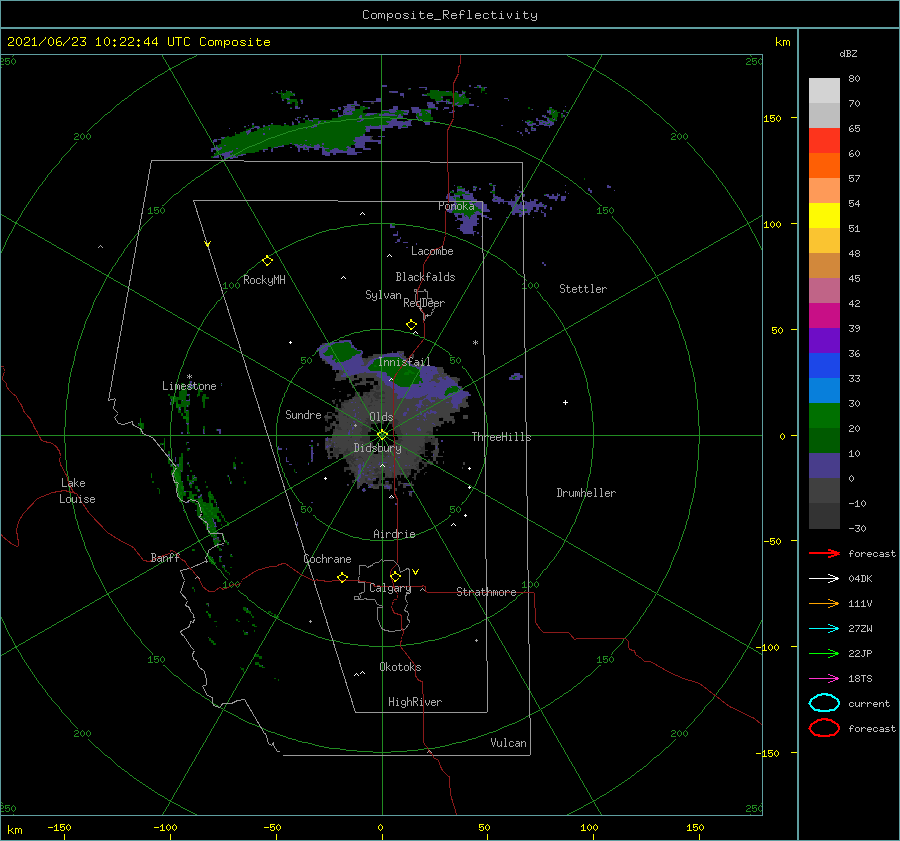Image resolution: width=900 pixels, height=841 pixels.
Task: Click the Lacombe city label
Action: click(x=432, y=251)
